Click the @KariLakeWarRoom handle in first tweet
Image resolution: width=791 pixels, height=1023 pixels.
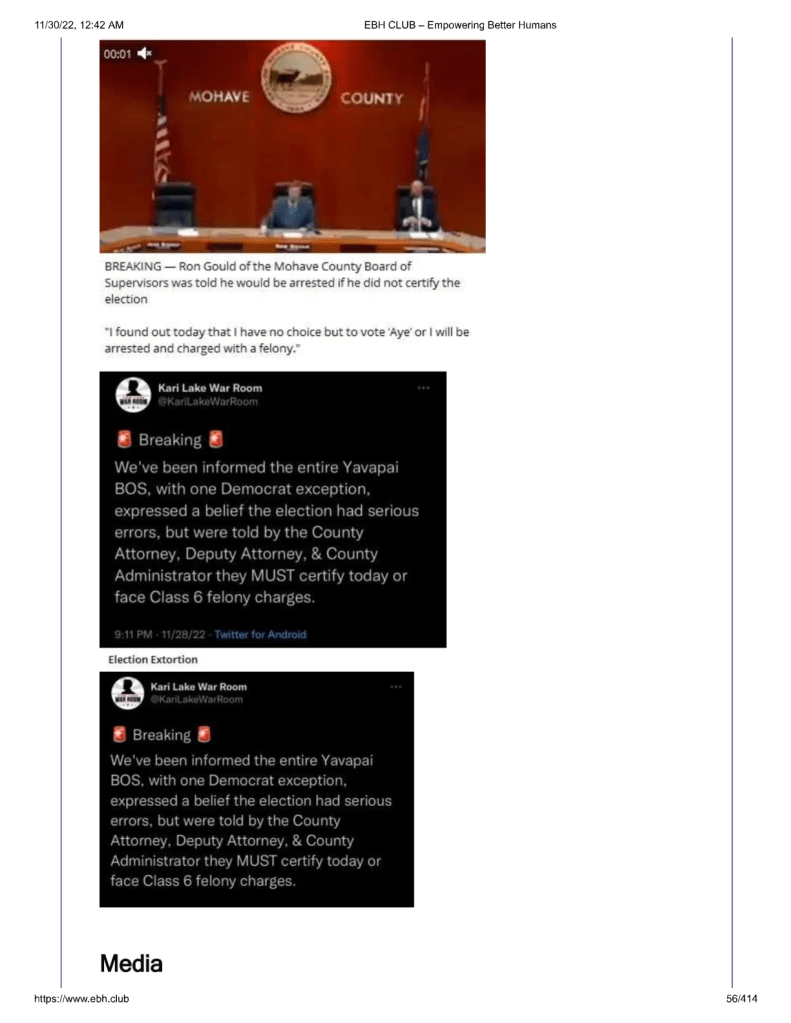[208, 402]
